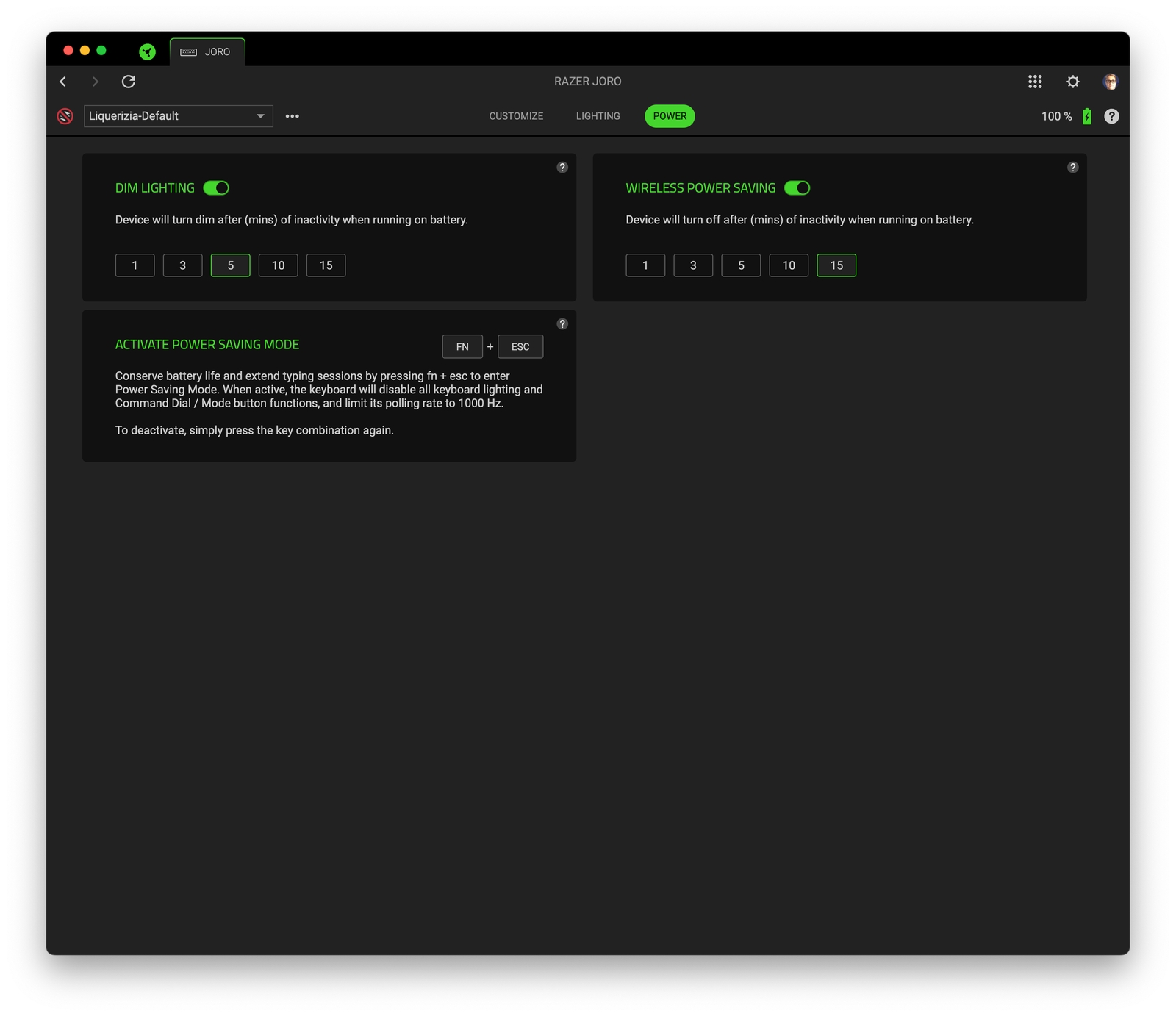Screen dimensions: 1176x1016
Task: Show help for Dim Lighting panel
Action: [x=562, y=168]
